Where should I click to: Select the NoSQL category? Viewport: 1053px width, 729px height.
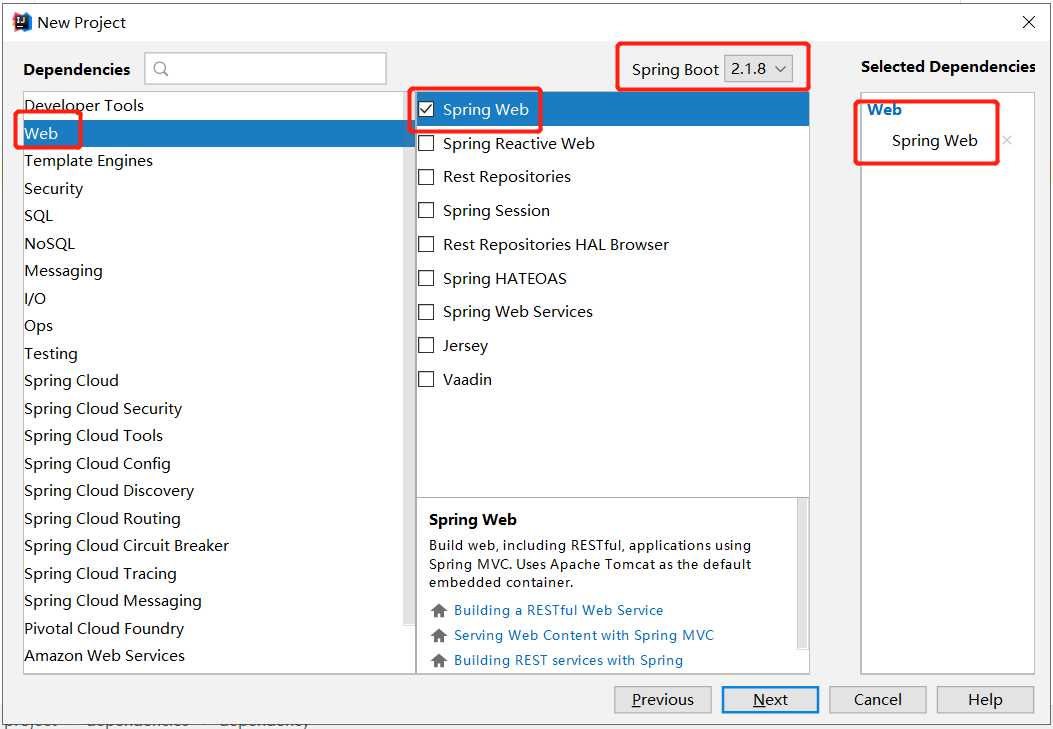pos(214,244)
